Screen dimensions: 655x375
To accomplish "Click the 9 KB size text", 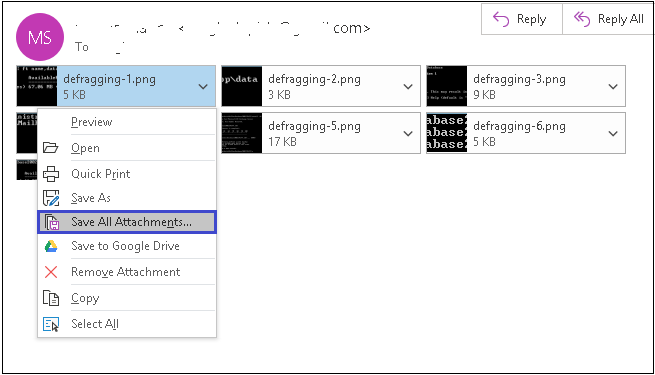I will click(x=484, y=95).
